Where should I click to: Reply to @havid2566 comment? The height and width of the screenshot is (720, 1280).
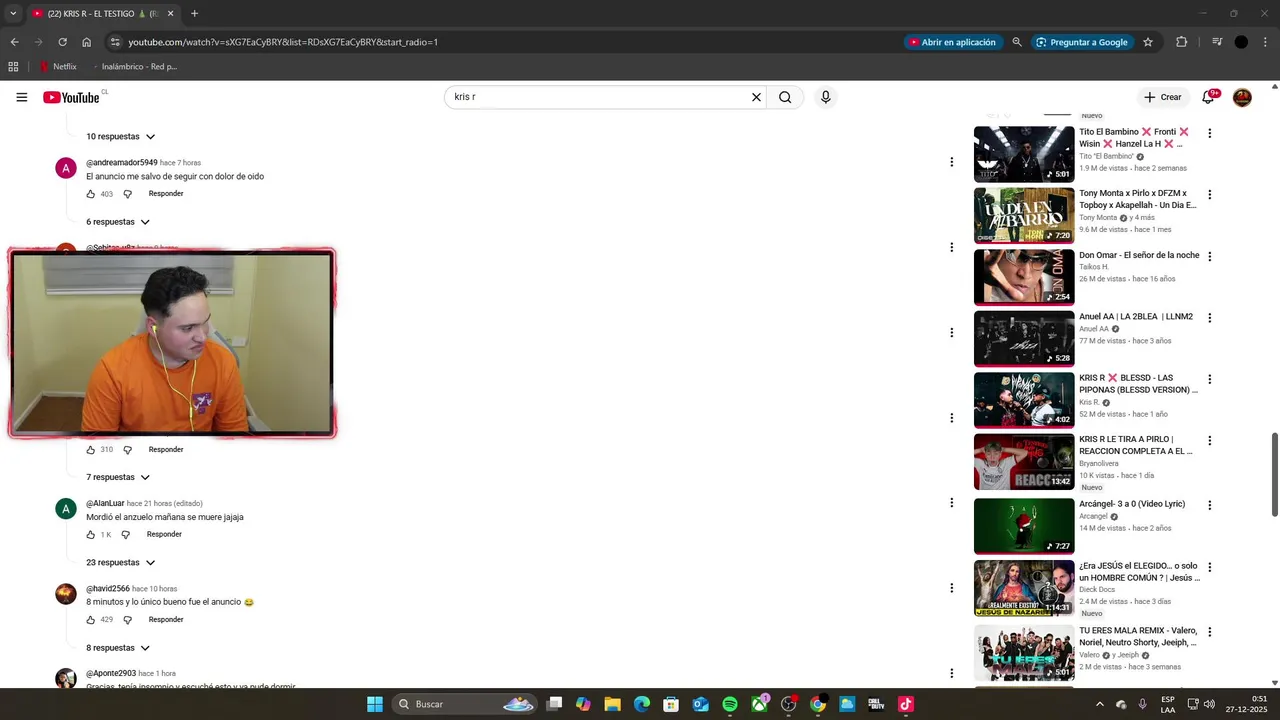(x=166, y=620)
